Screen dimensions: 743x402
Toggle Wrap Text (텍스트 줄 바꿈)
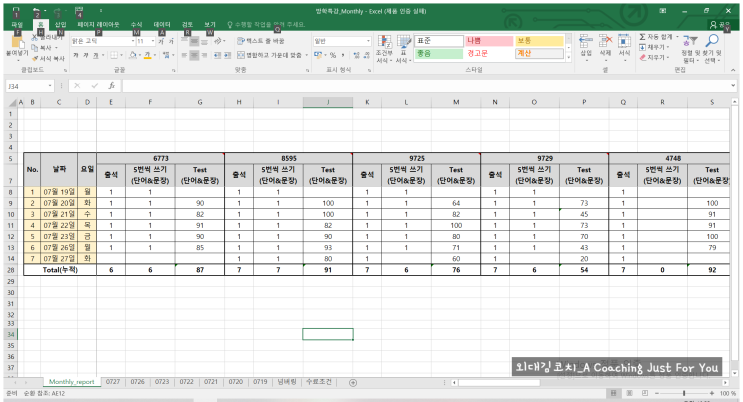(261, 41)
